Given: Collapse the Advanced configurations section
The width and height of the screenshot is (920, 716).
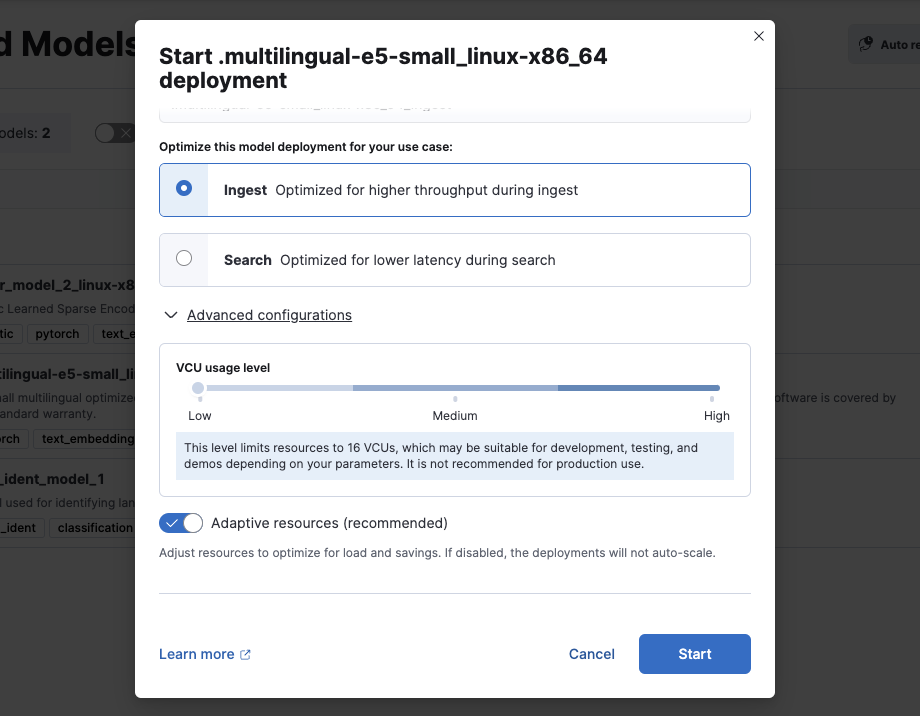Looking at the screenshot, I should tap(270, 314).
